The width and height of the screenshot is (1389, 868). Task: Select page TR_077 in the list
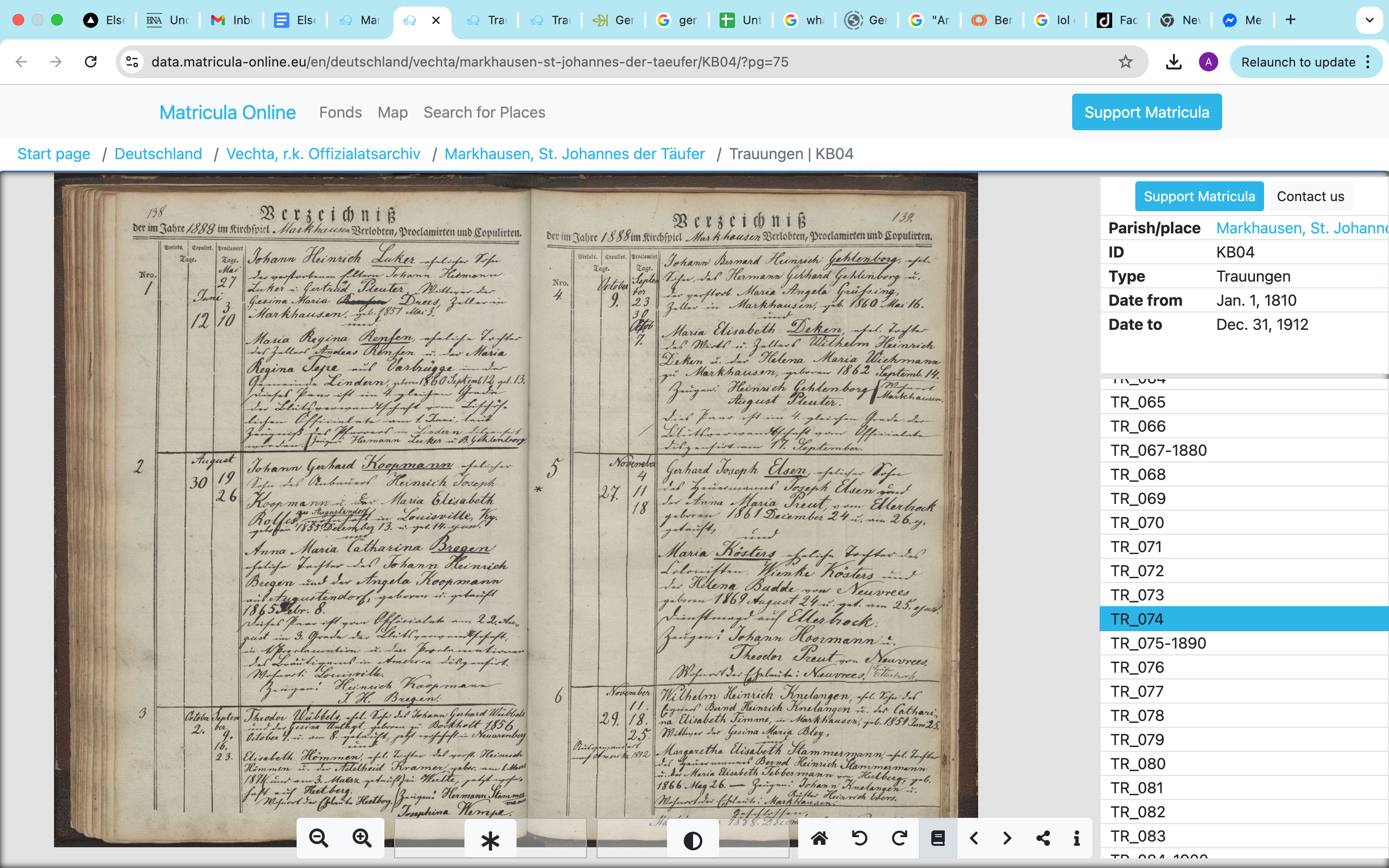click(x=1244, y=691)
